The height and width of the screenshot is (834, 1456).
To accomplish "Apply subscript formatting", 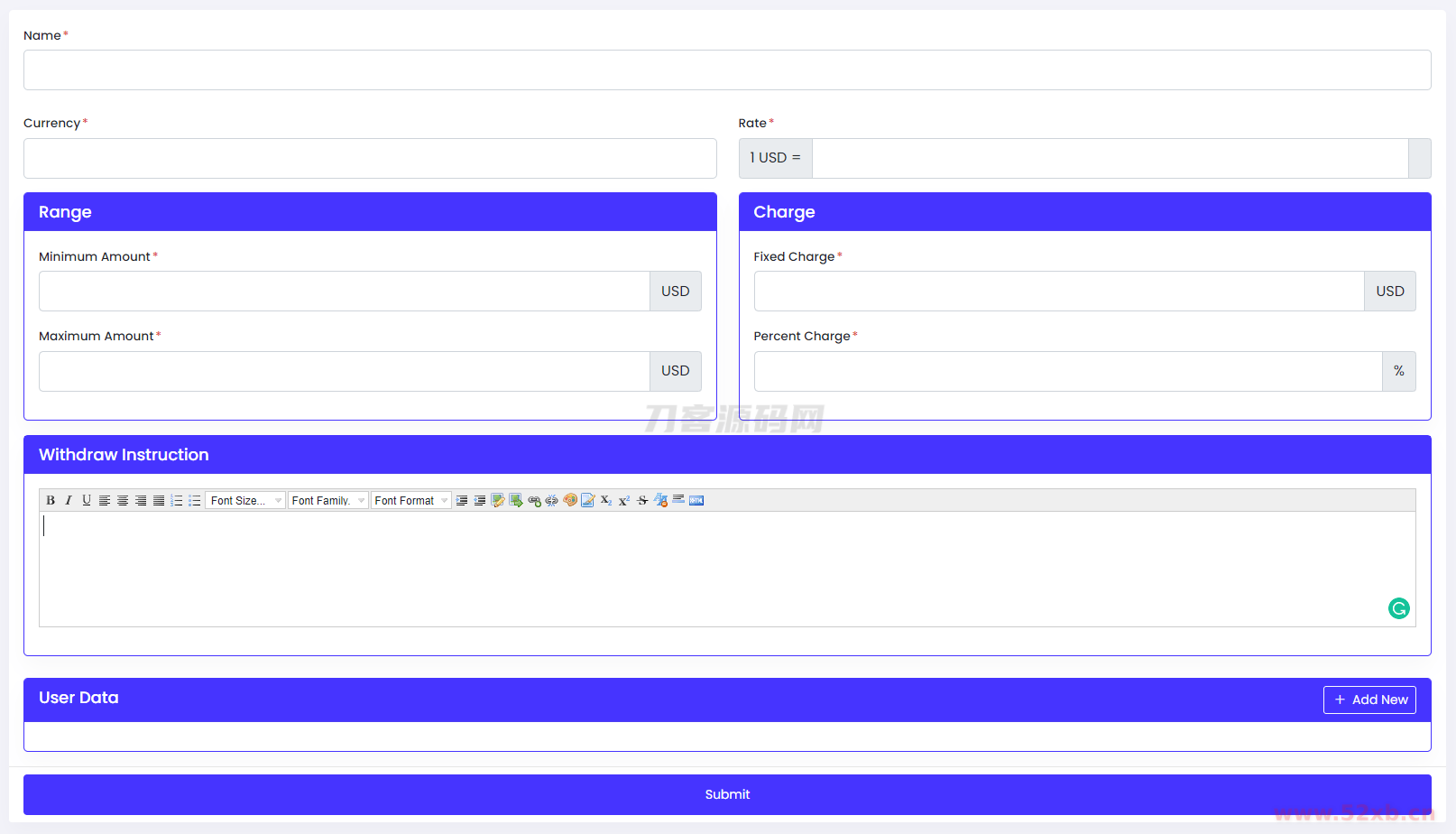I will (606, 501).
